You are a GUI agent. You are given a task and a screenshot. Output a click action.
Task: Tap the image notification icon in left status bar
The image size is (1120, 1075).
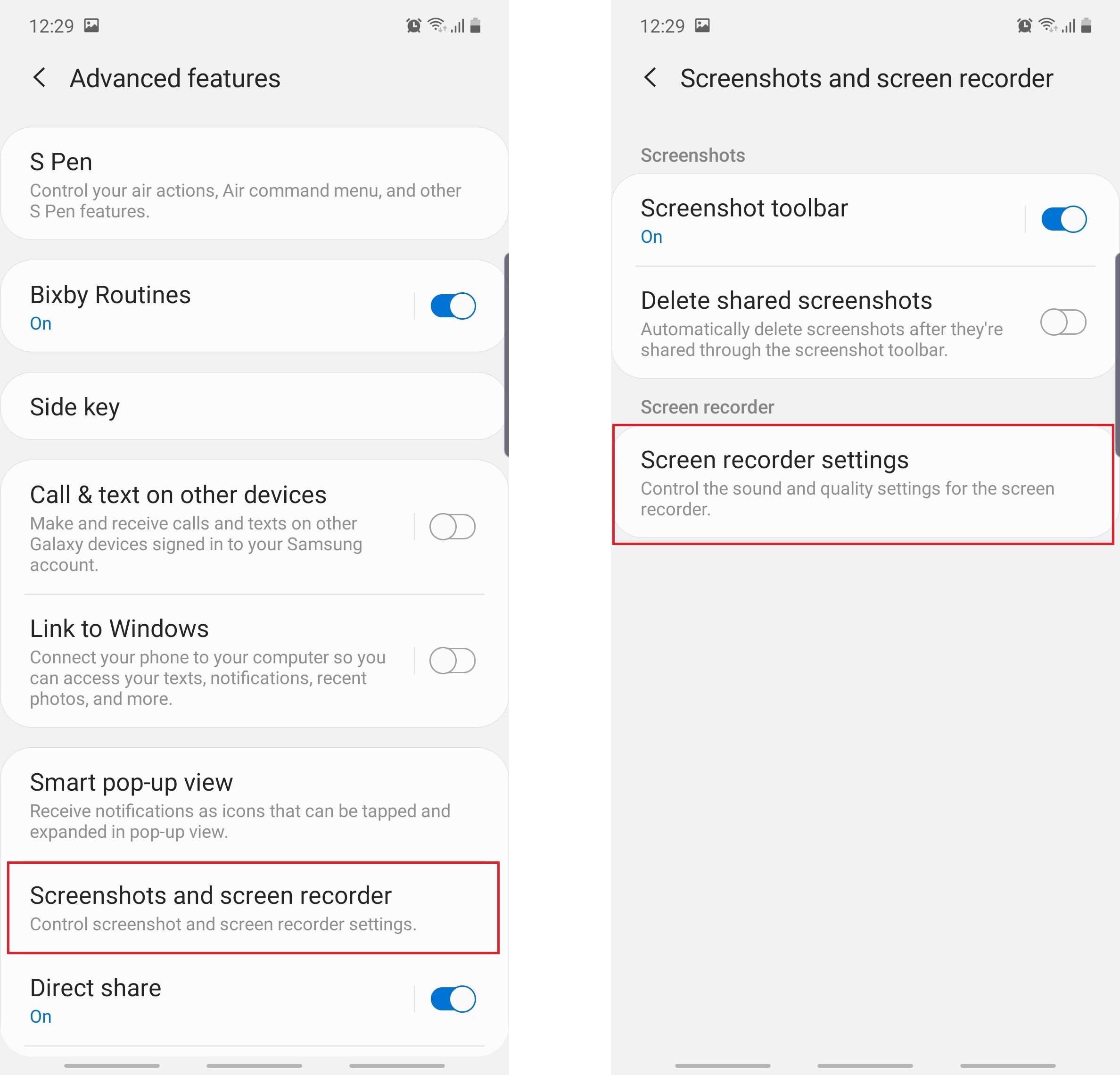click(x=91, y=25)
